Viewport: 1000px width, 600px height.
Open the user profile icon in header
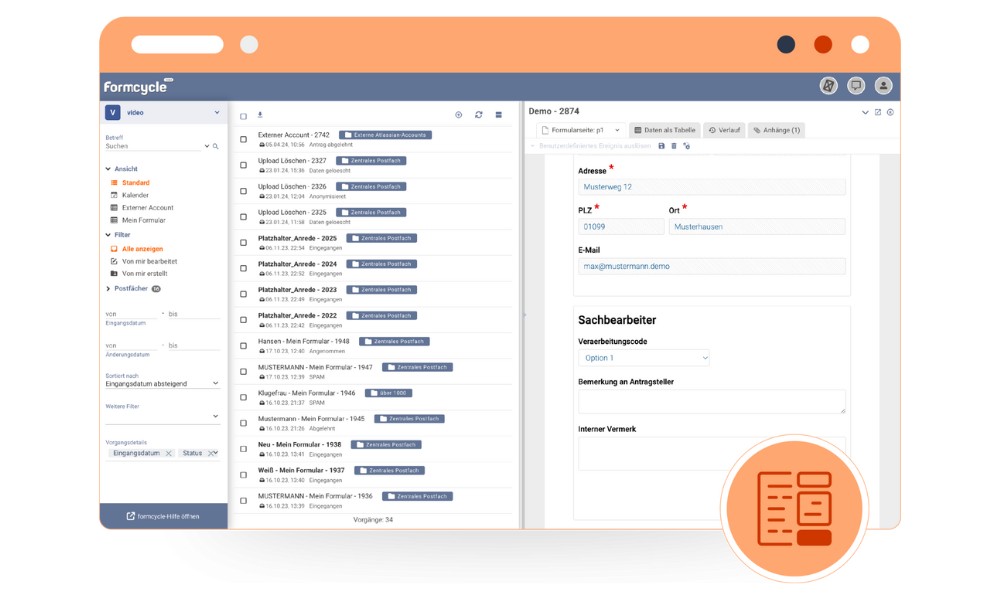(883, 86)
